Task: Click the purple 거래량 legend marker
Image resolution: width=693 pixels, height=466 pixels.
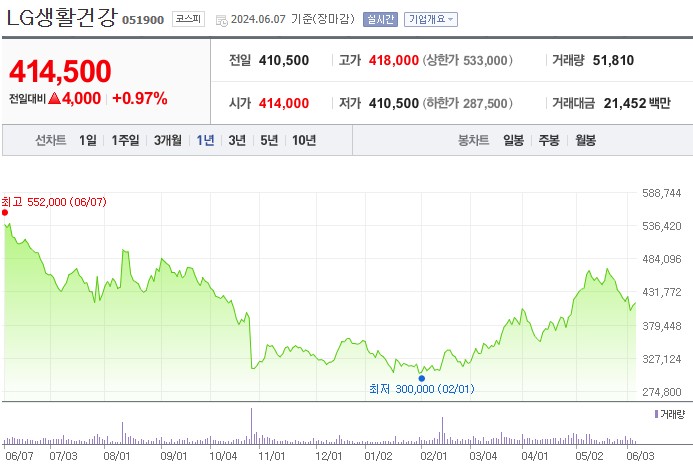Action: point(656,414)
